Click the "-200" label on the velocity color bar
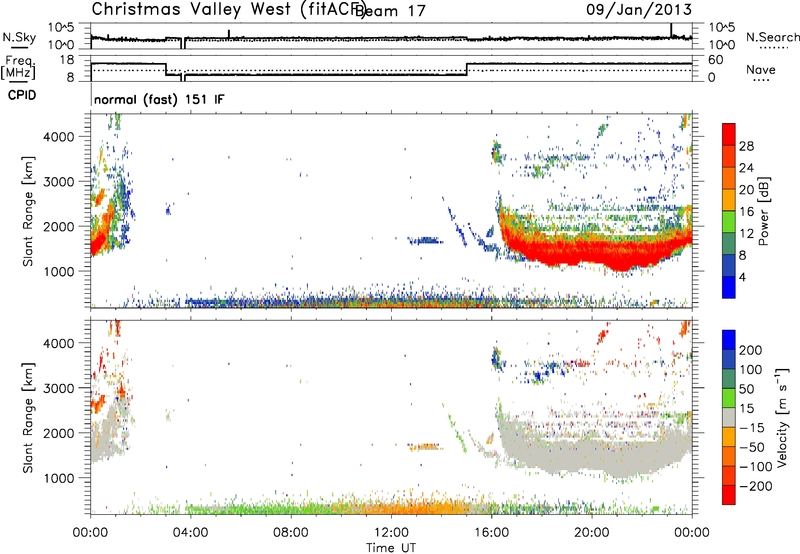 (755, 486)
